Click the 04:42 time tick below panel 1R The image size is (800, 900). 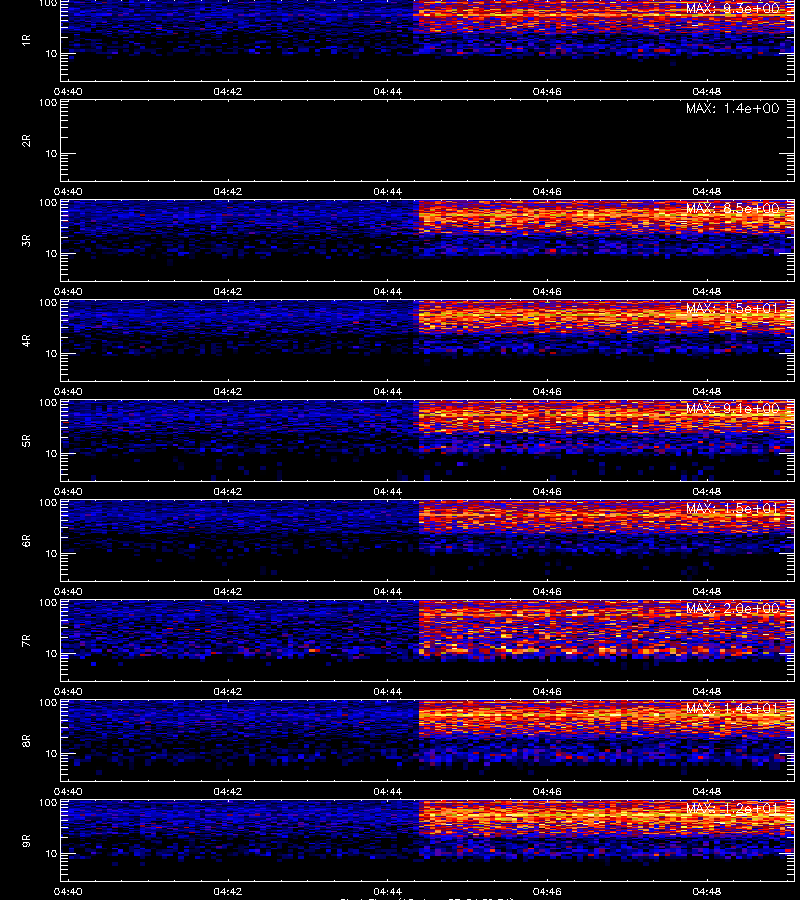228,92
